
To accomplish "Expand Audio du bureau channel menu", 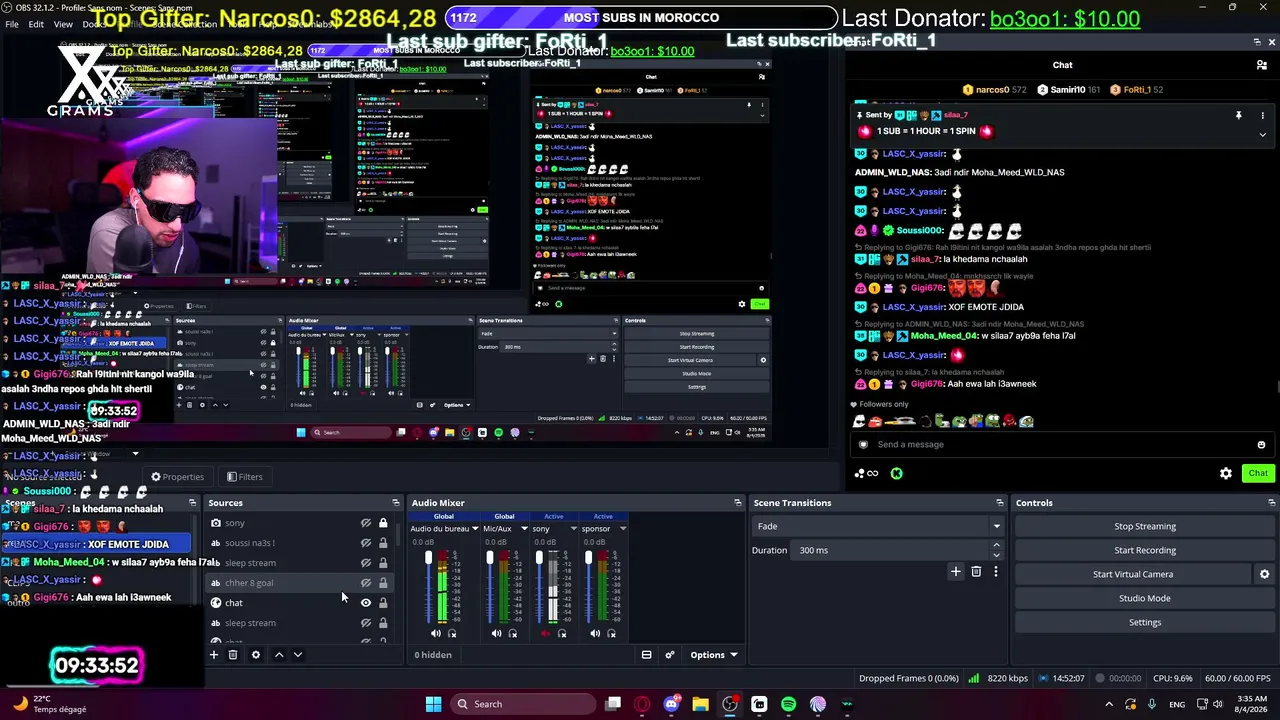I will 474,529.
